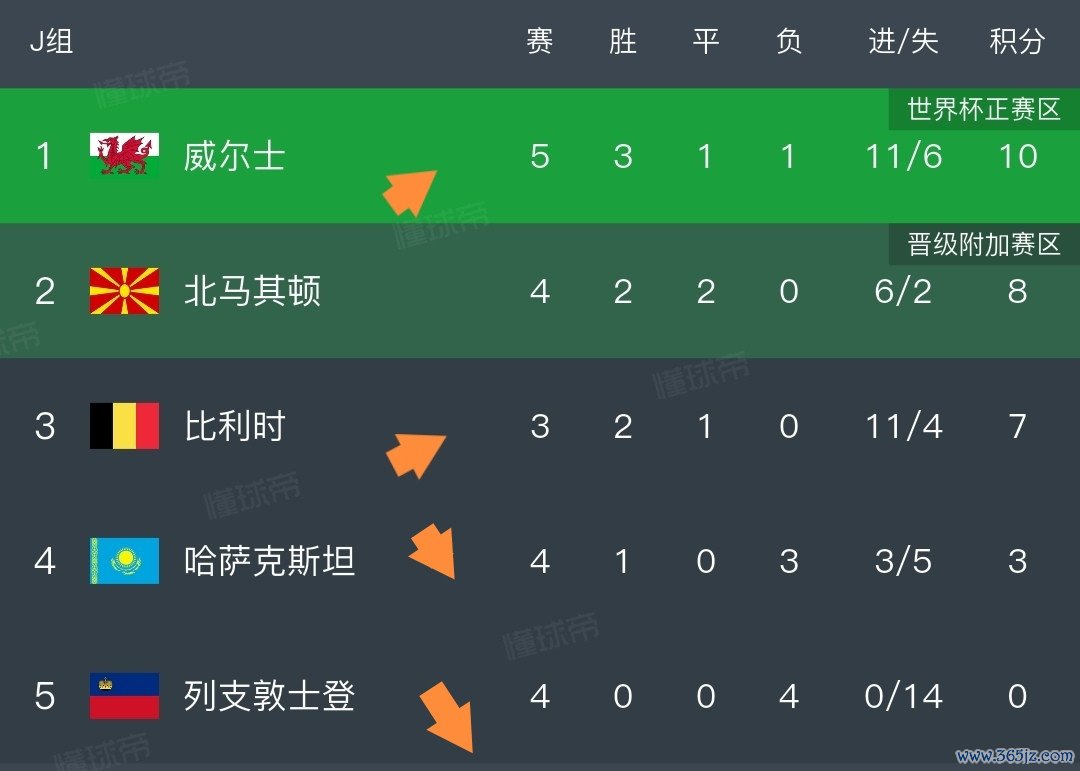Click the 积分 column header
1080x771 pixels.
1017,41
